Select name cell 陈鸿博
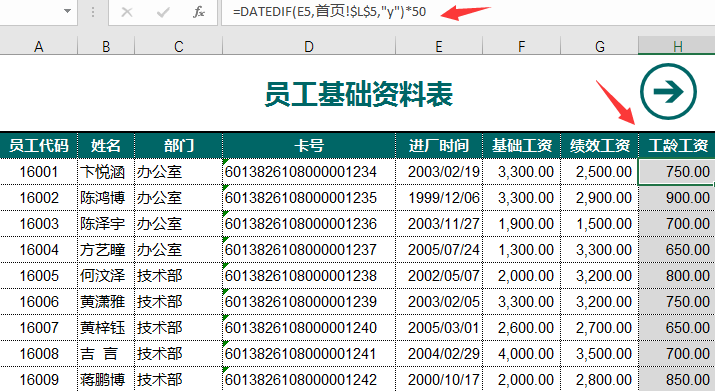The width and height of the screenshot is (715, 391). [106, 198]
